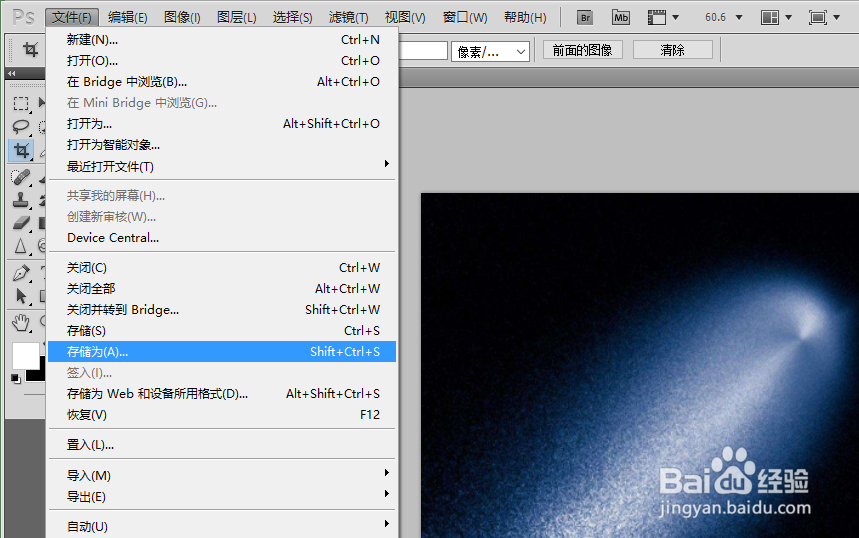The image size is (859, 538).
Task: Select the Clone Stamp tool
Action: [x=21, y=200]
